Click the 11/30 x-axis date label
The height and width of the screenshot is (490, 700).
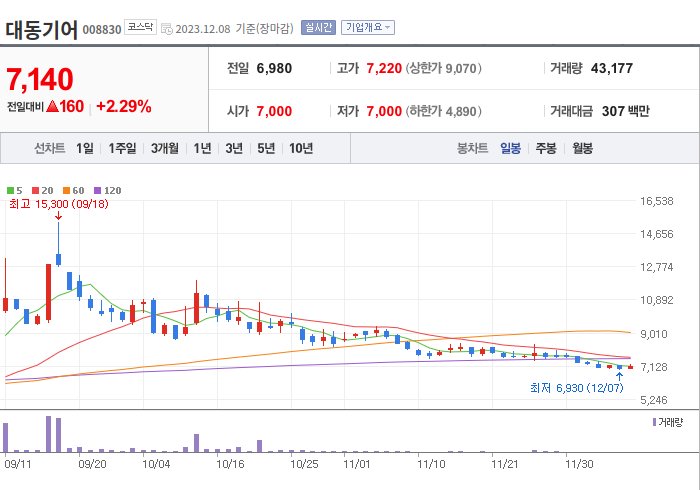coord(579,464)
